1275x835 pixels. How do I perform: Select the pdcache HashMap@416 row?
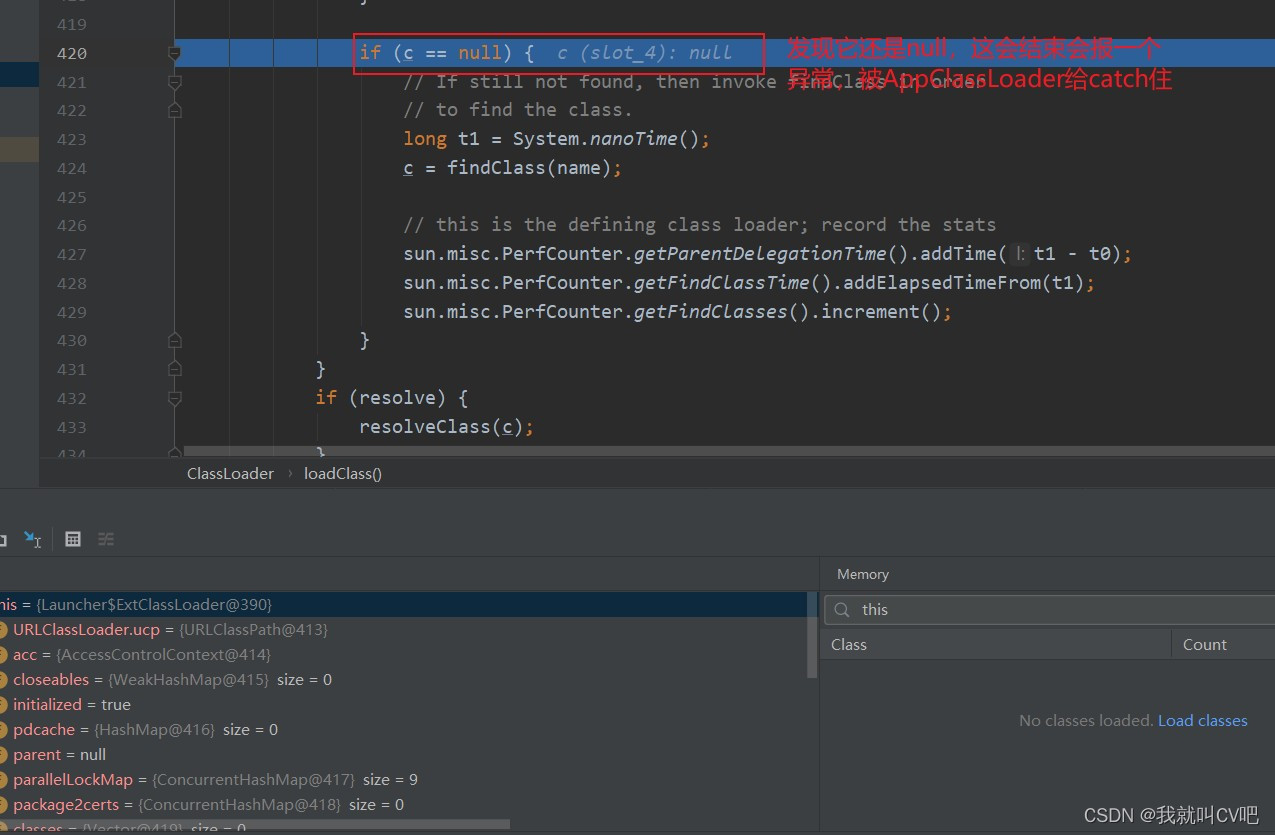coord(403,730)
